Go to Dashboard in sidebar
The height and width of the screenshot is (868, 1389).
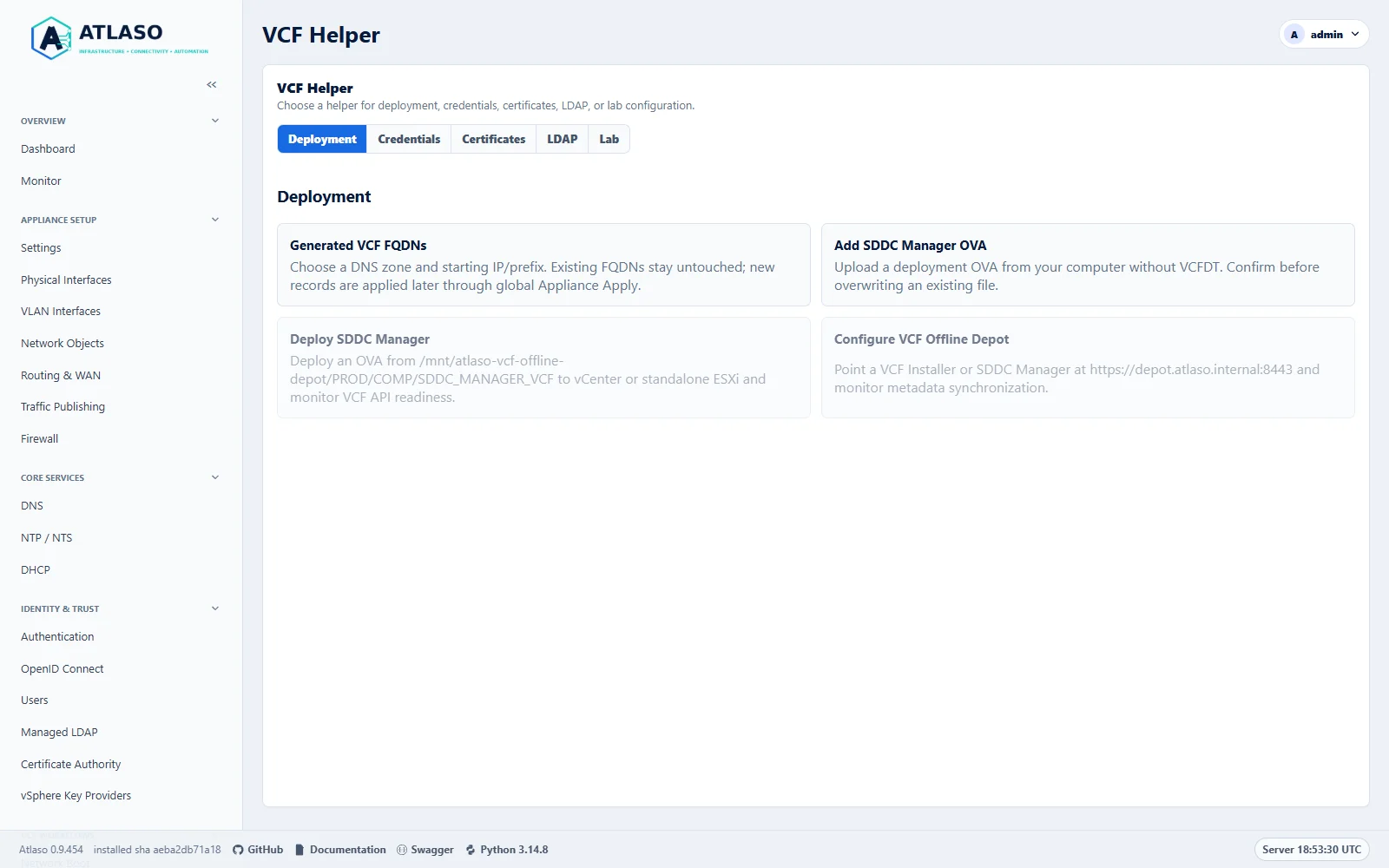point(48,149)
